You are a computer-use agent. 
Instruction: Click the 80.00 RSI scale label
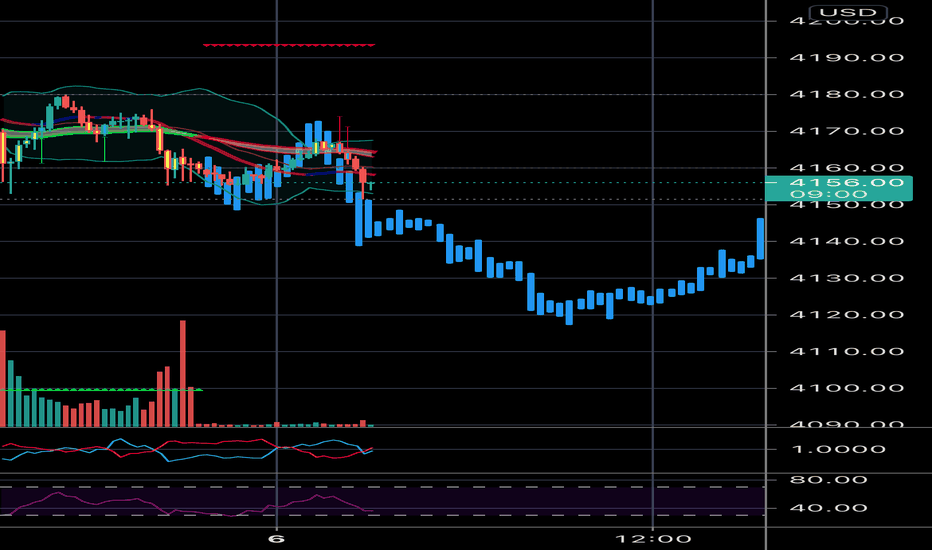(829, 480)
